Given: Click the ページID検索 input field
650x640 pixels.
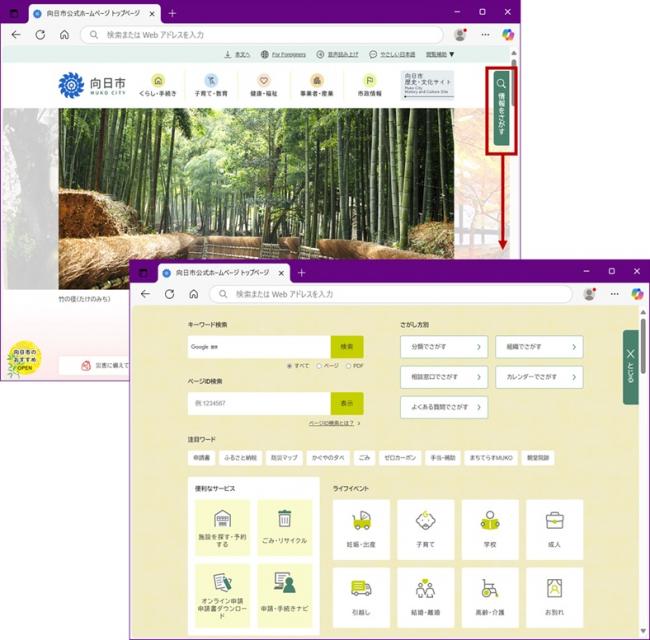Looking at the screenshot, I should click(259, 403).
